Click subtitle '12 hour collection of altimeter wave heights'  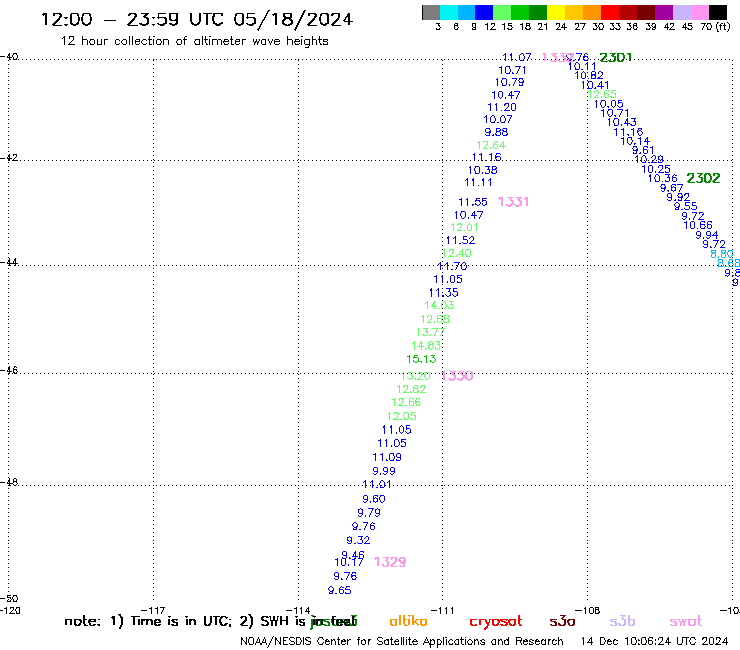[194, 41]
